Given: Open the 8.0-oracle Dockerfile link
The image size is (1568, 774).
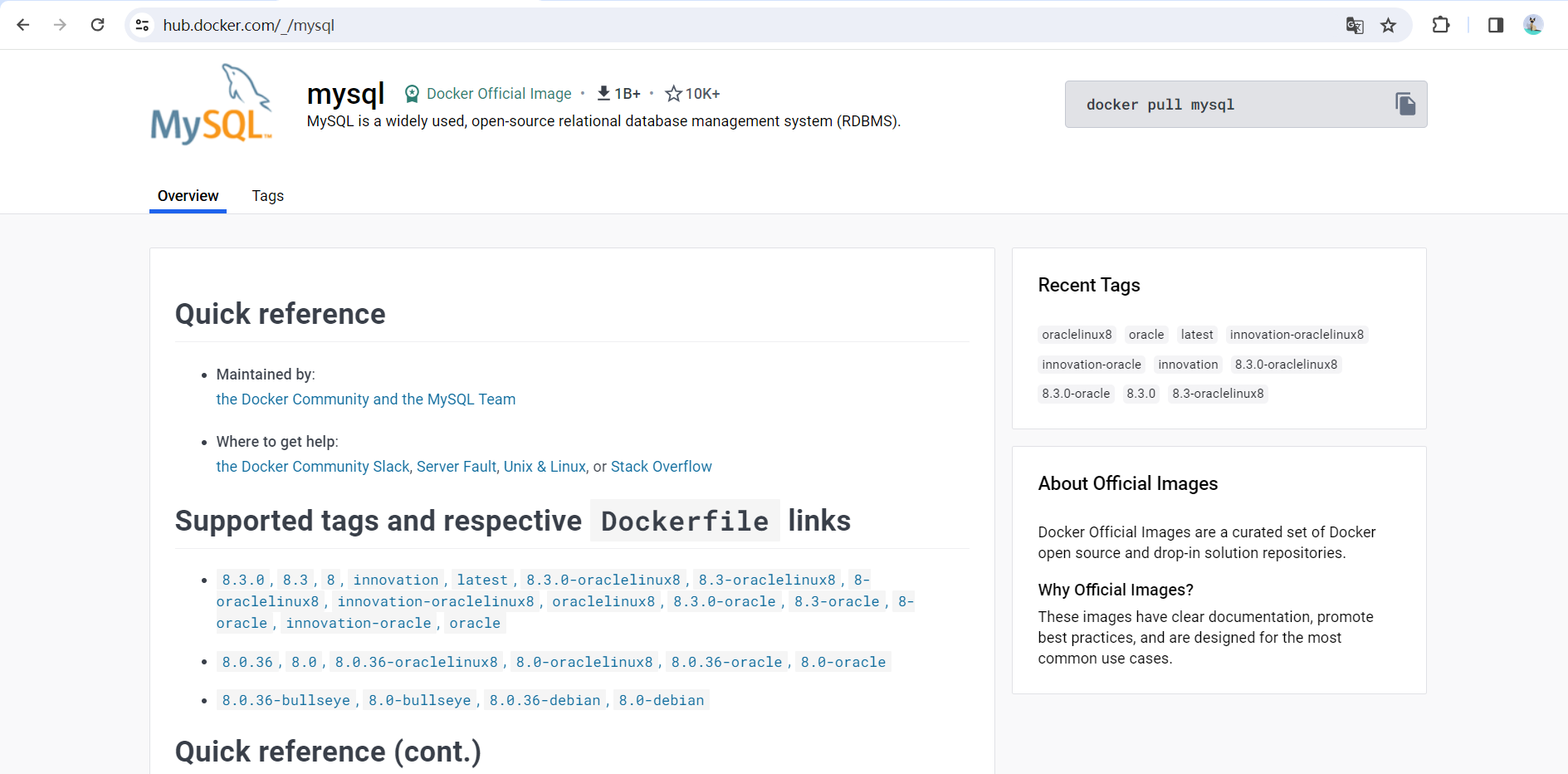Looking at the screenshot, I should (843, 662).
